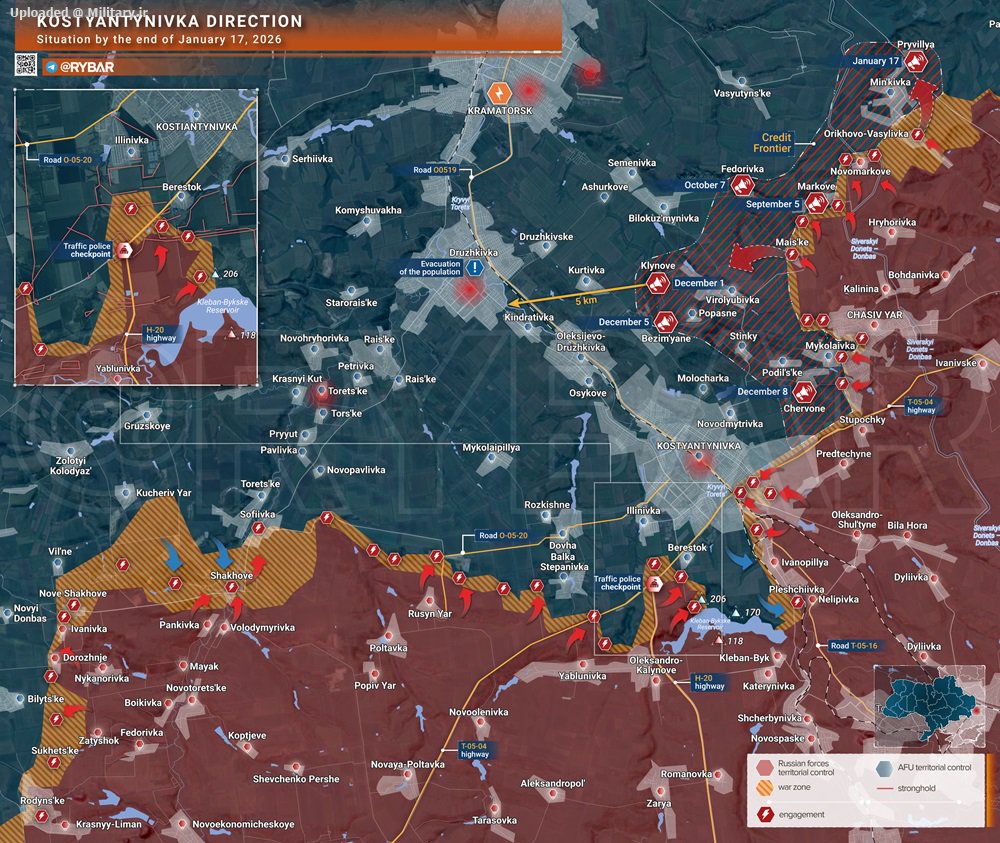
Task: Click the engagement icon left of Nelipivka
Action: pos(797,601)
